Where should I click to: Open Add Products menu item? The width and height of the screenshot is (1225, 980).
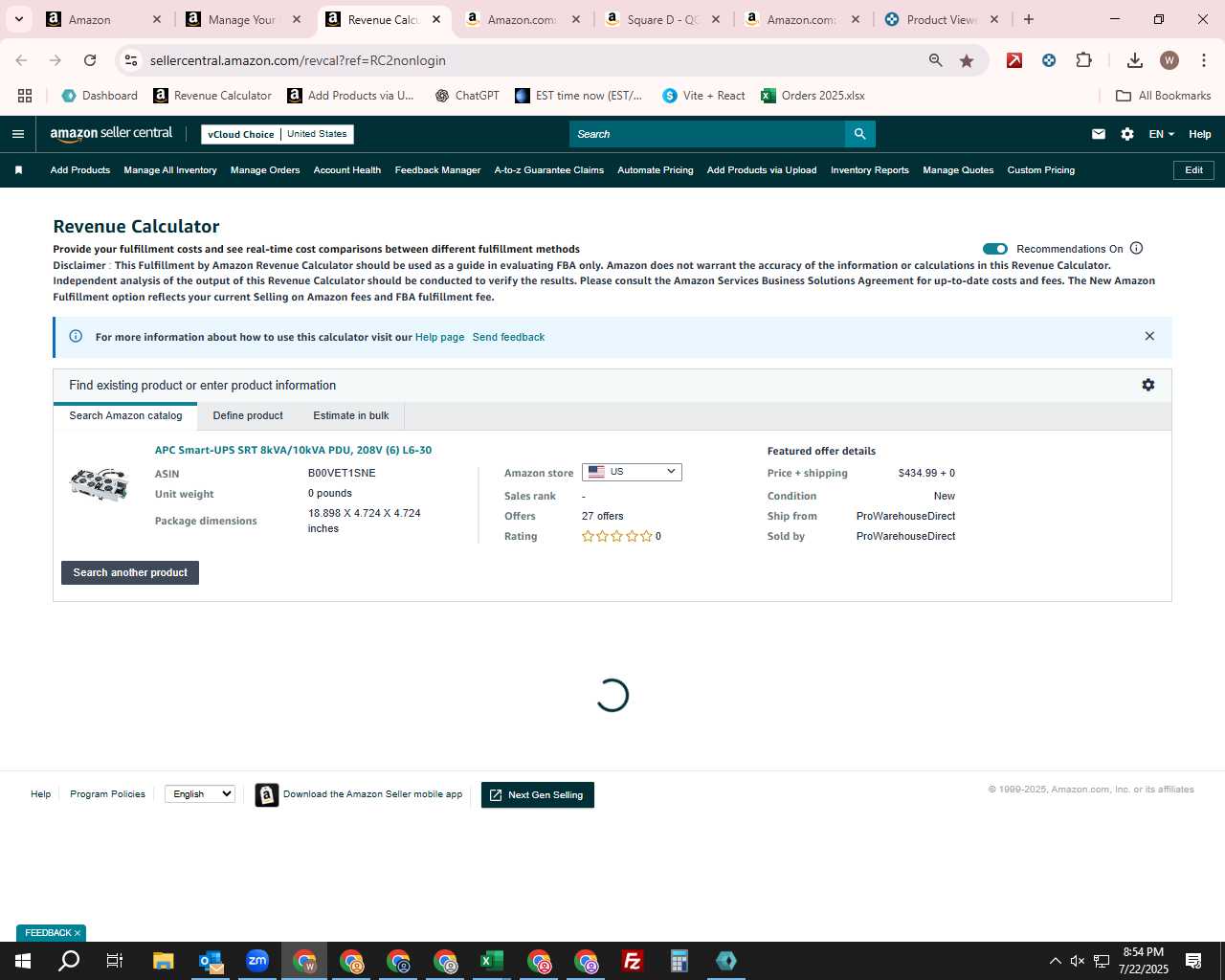tap(80, 170)
